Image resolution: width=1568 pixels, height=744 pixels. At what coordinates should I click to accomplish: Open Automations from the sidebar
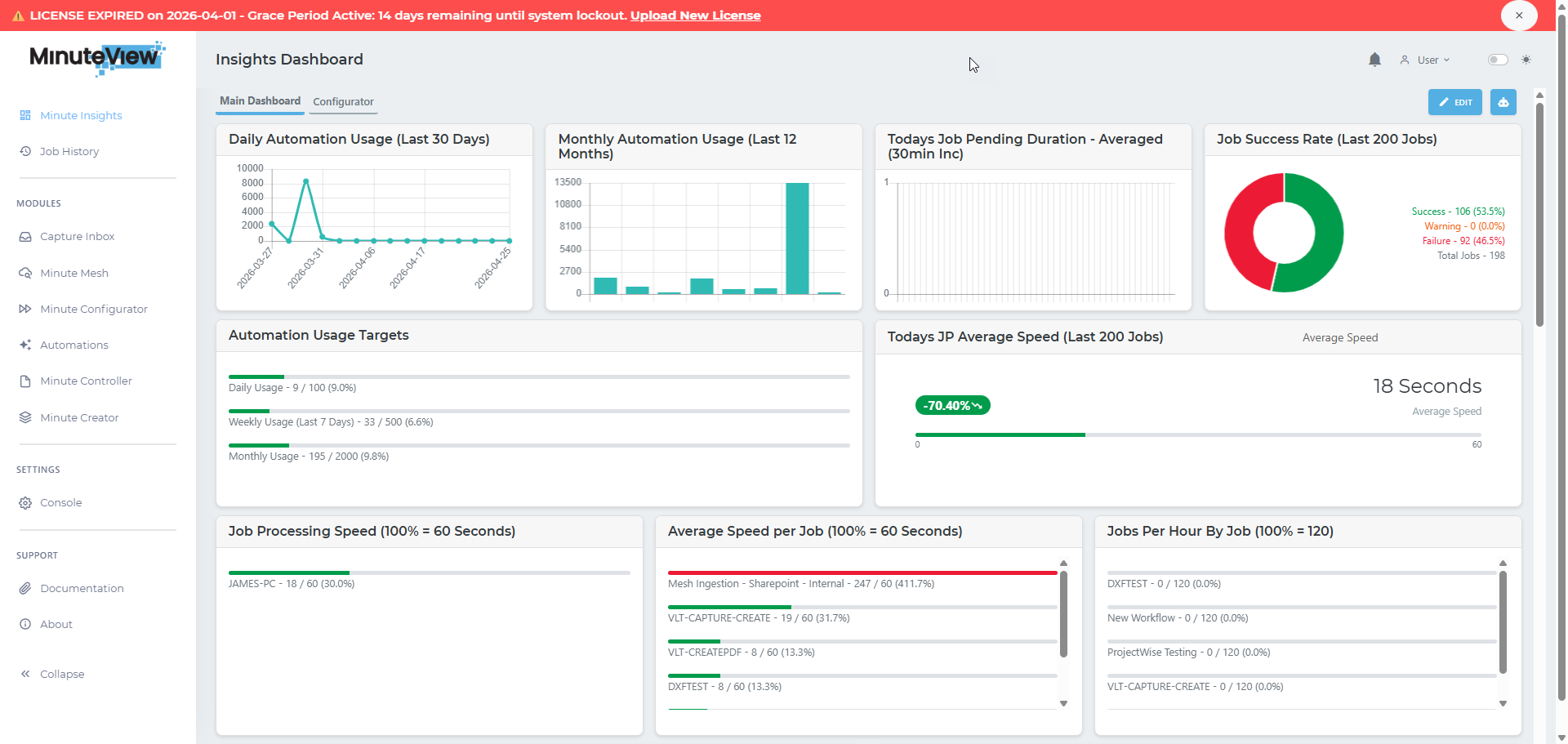click(x=73, y=345)
